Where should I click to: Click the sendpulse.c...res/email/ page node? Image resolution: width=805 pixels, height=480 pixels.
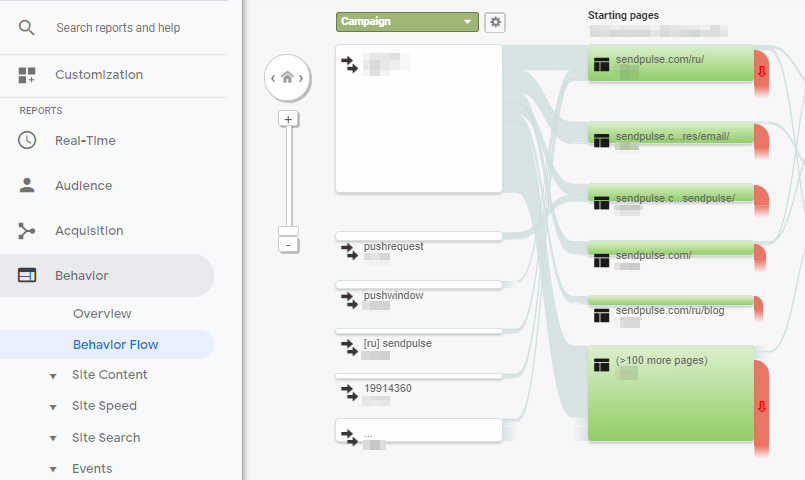pos(670,133)
